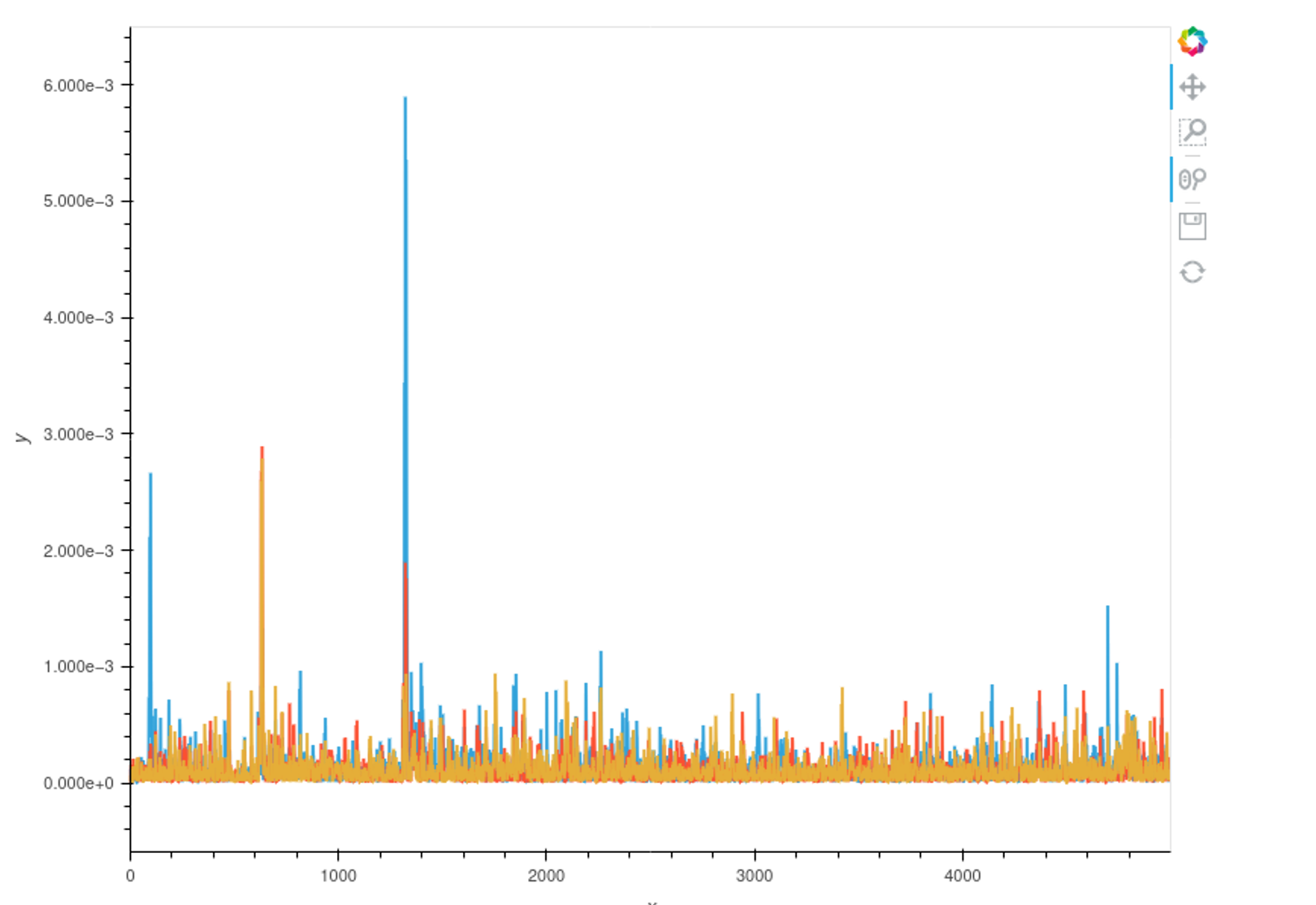Click the Reset view icon

click(x=1192, y=272)
